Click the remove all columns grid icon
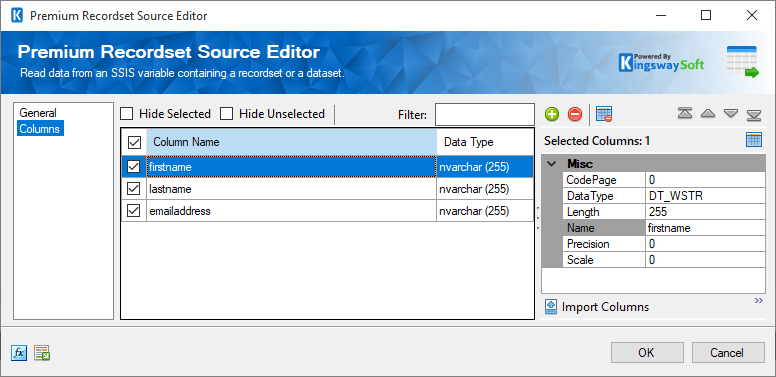The height and width of the screenshot is (377, 776). (604, 114)
